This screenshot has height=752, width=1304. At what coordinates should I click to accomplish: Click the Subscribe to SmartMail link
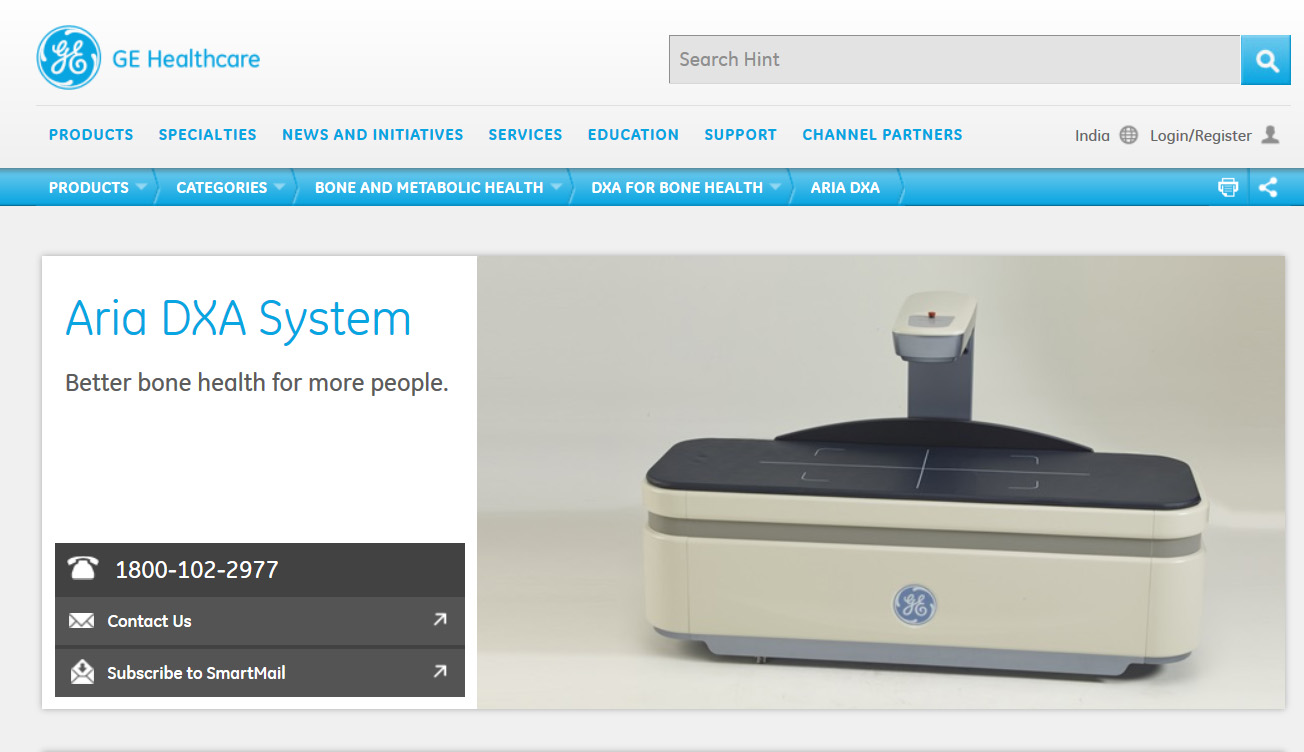coord(196,673)
